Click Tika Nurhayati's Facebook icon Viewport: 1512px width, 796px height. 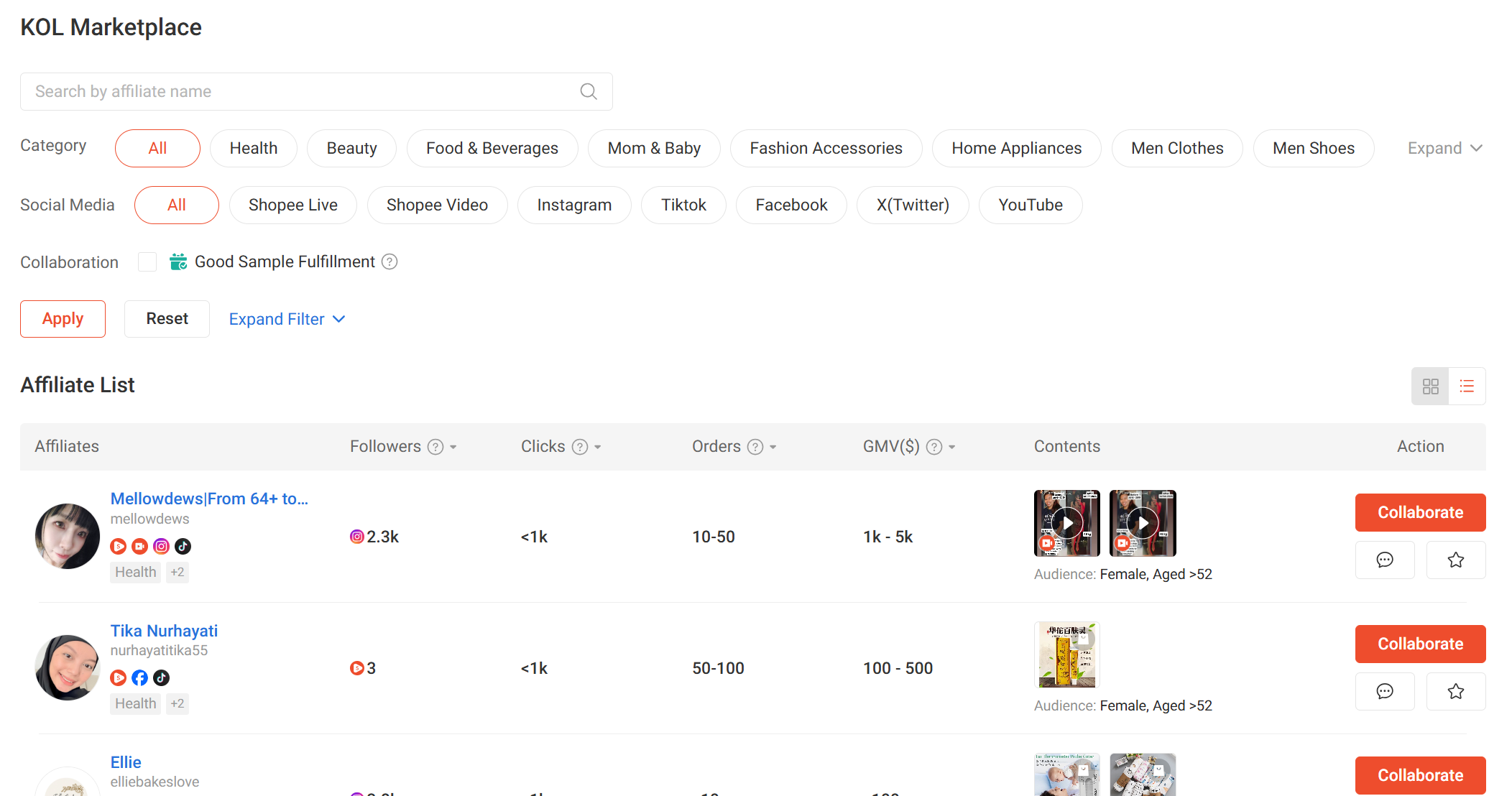pyautogui.click(x=140, y=677)
